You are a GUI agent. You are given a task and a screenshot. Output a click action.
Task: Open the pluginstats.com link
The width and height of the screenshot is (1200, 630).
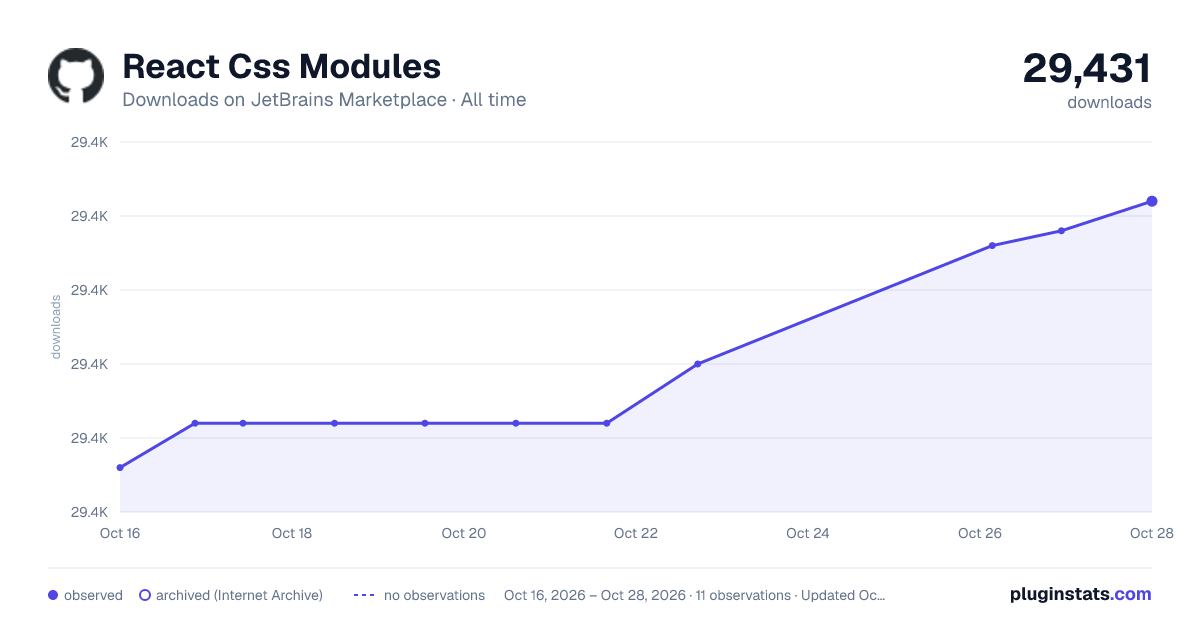[1080, 594]
